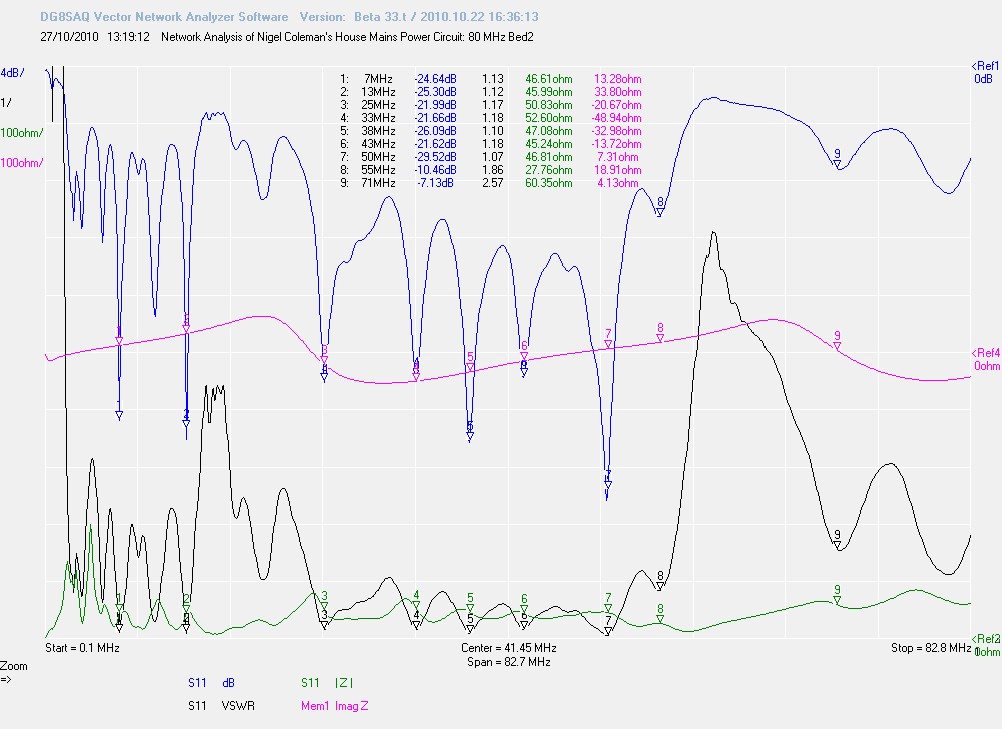This screenshot has height=729, width=1002.
Task: Click the Network Analysis caption text
Action: pyautogui.click(x=347, y=37)
